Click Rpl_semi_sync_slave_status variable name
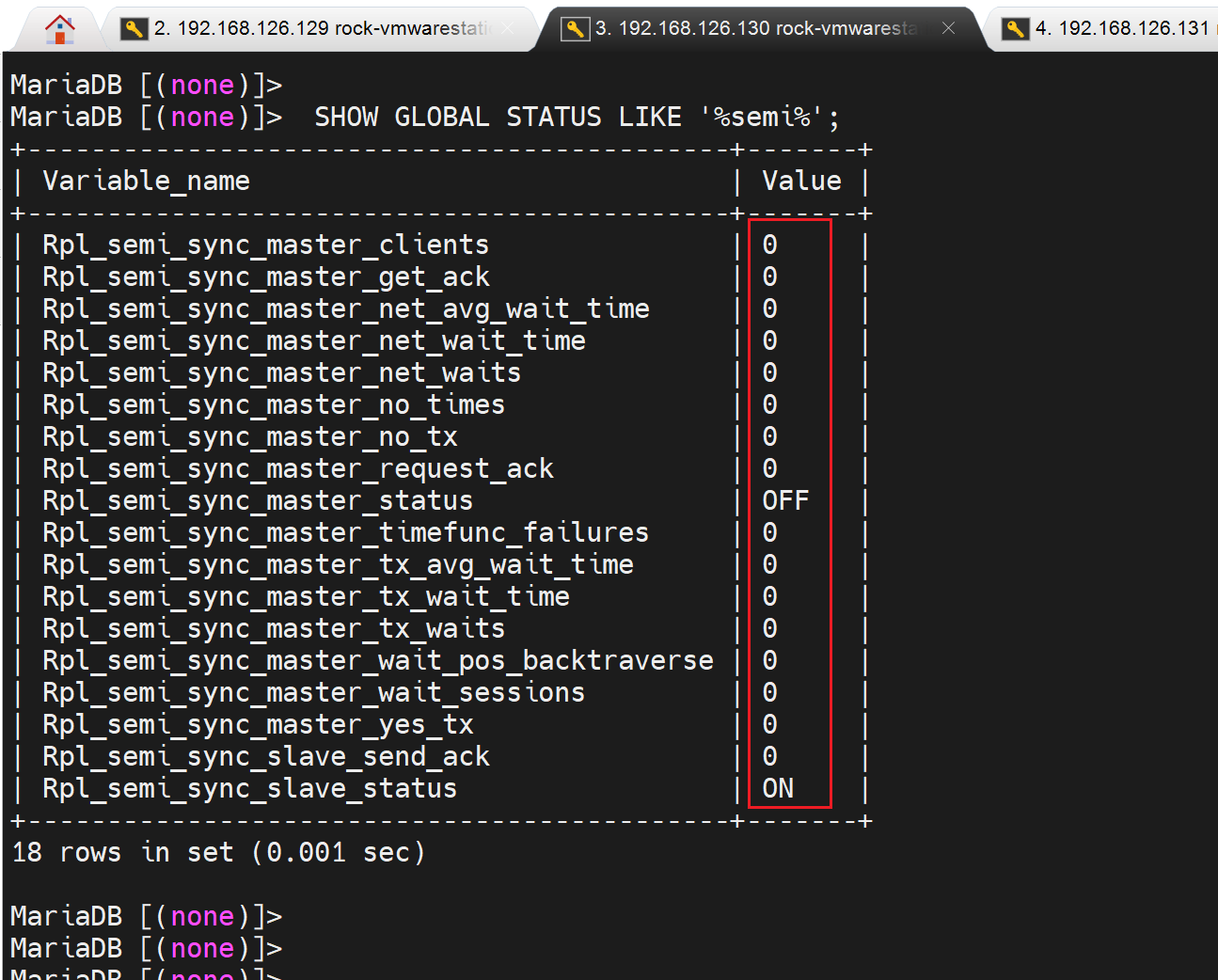Image resolution: width=1218 pixels, height=980 pixels. click(x=250, y=788)
